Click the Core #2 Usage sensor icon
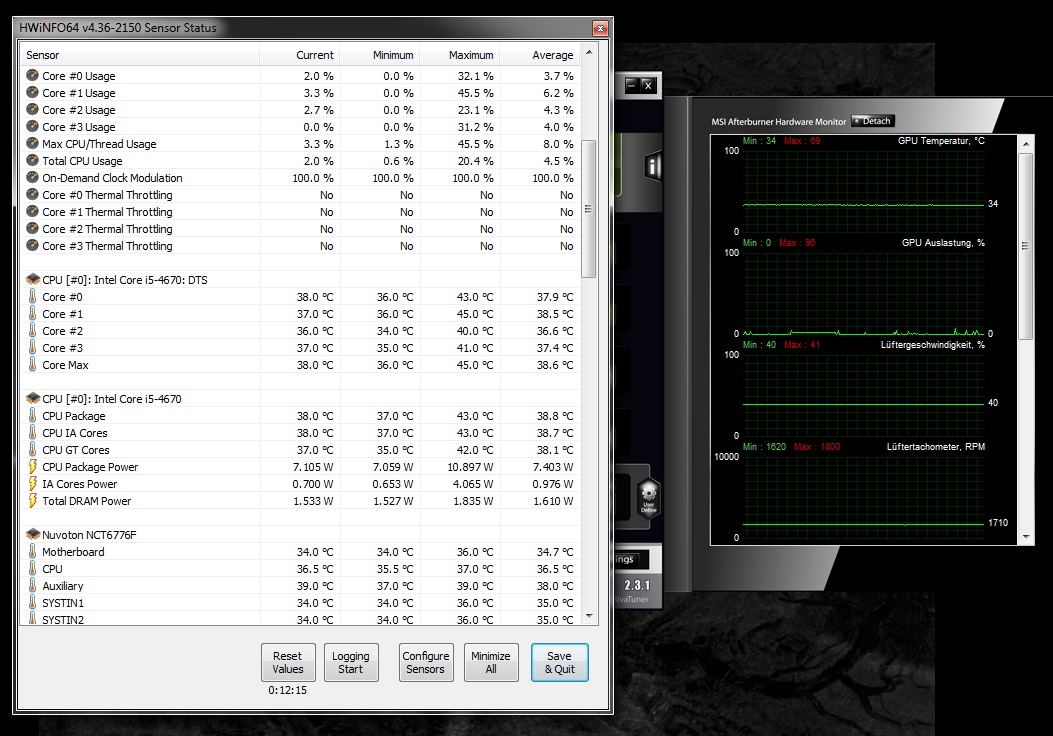 coord(32,109)
